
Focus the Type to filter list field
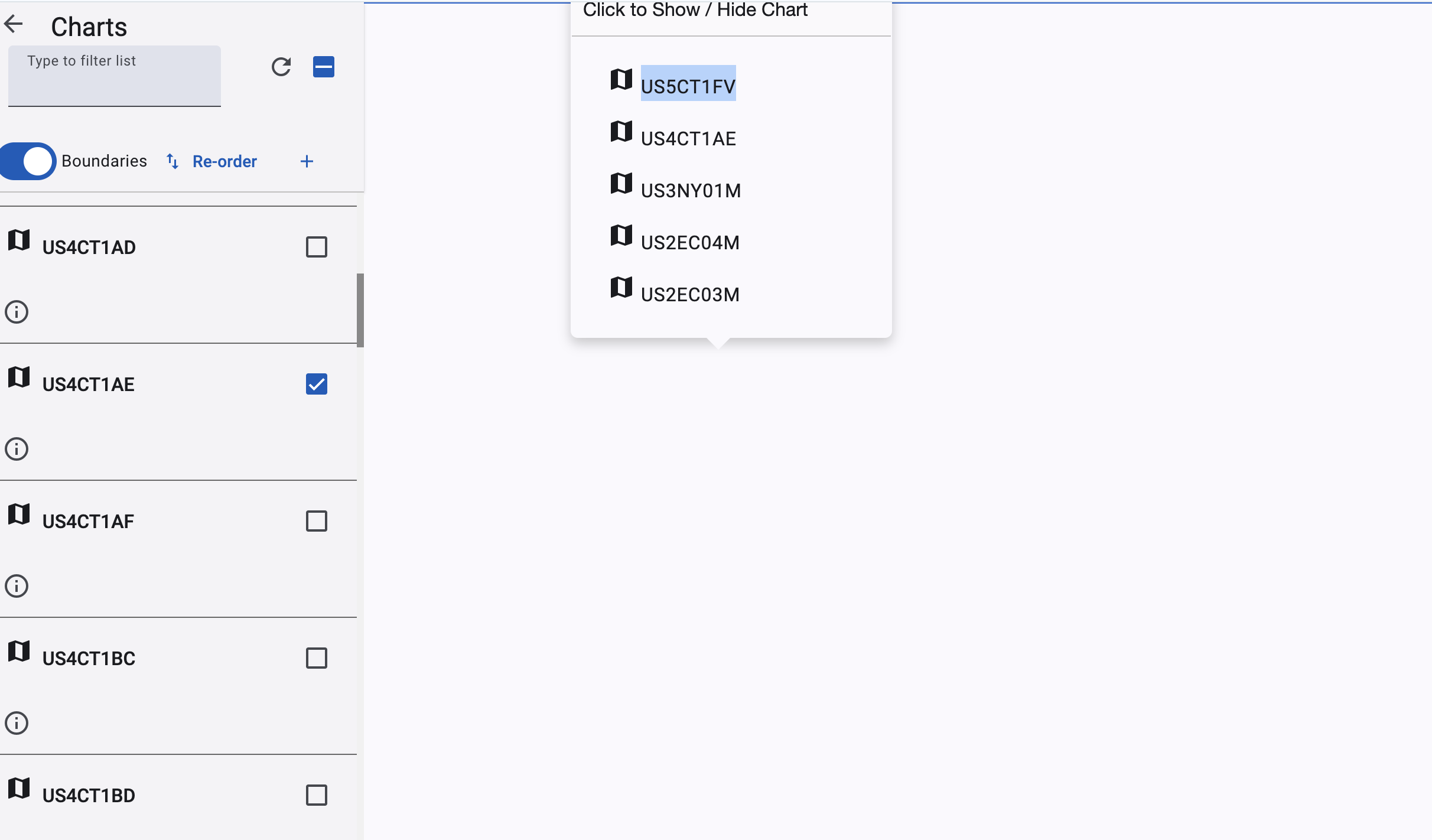click(115, 77)
